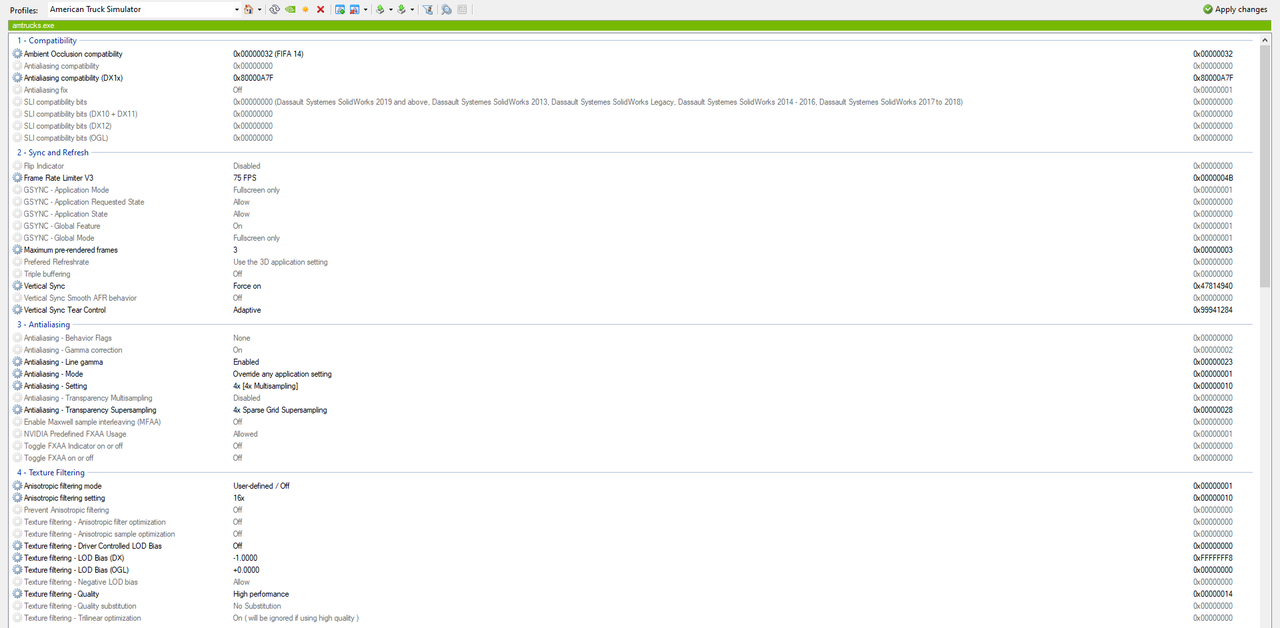Select the amtrucks.exe green application bar

(x=640, y=24)
